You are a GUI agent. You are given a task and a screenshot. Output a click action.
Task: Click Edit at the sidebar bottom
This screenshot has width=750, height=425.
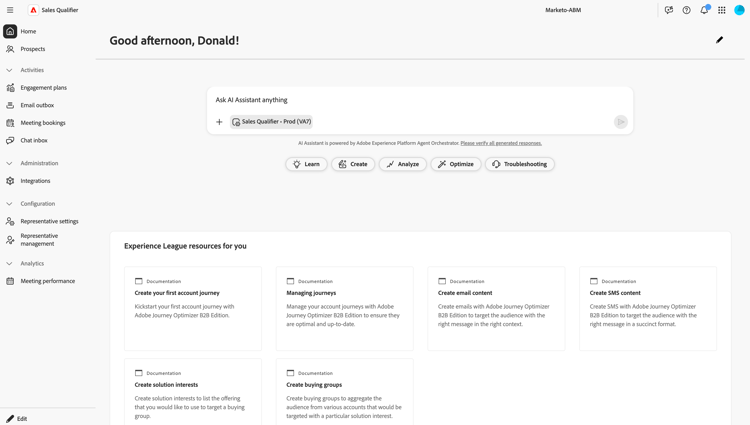(17, 418)
